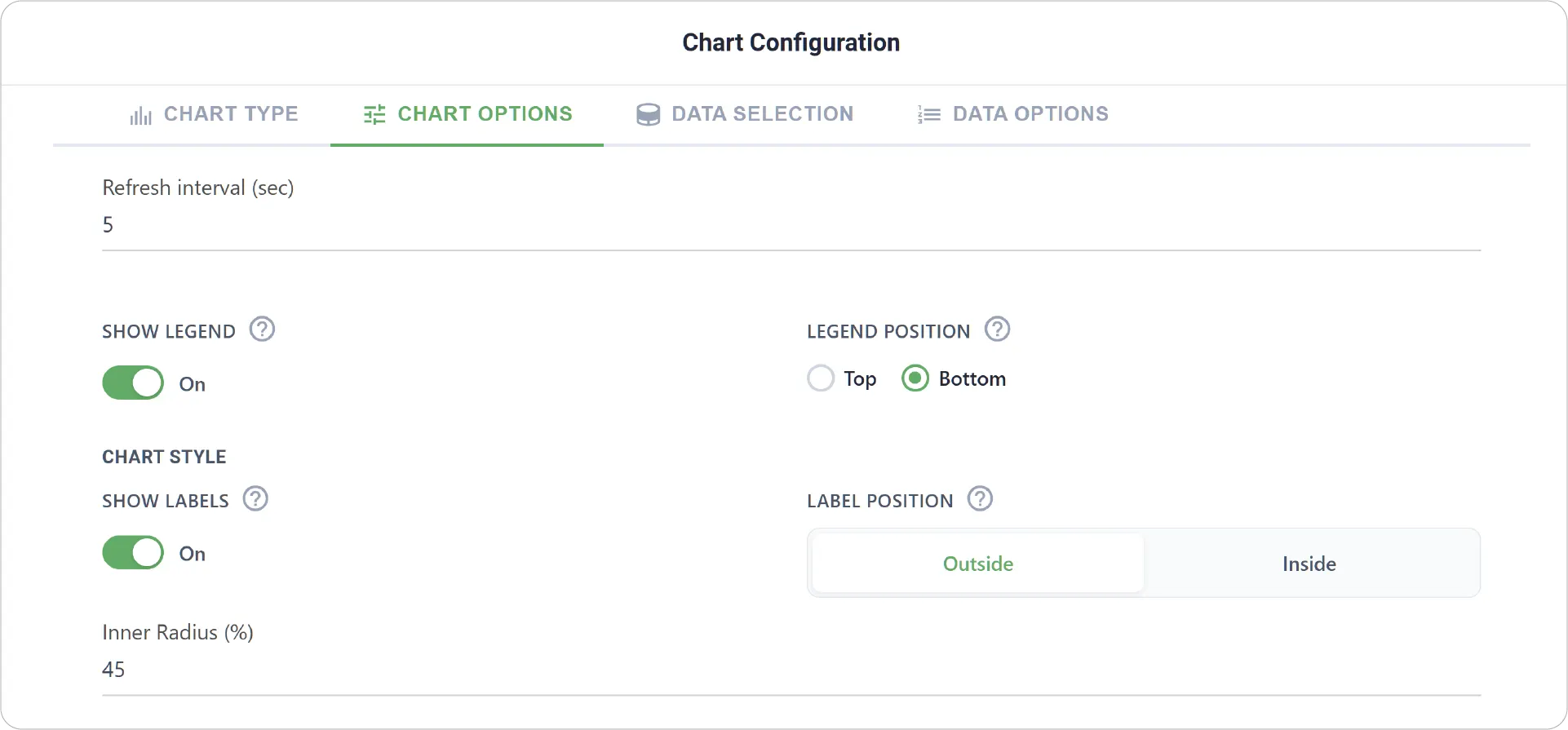Select the Chart Options tab label
The width and height of the screenshot is (1568, 730).
(x=485, y=114)
